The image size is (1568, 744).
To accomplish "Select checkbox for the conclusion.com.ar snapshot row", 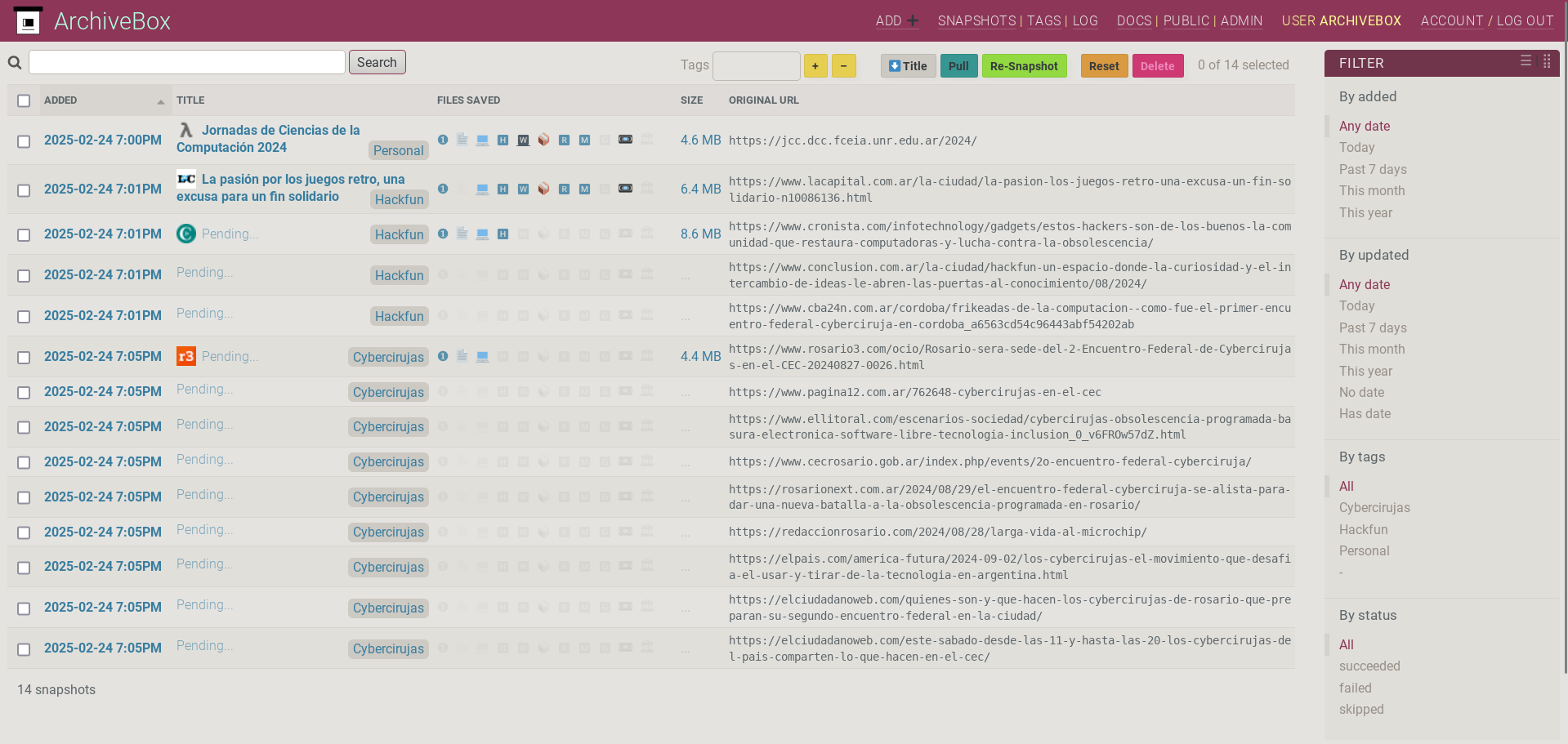I will coord(24,276).
